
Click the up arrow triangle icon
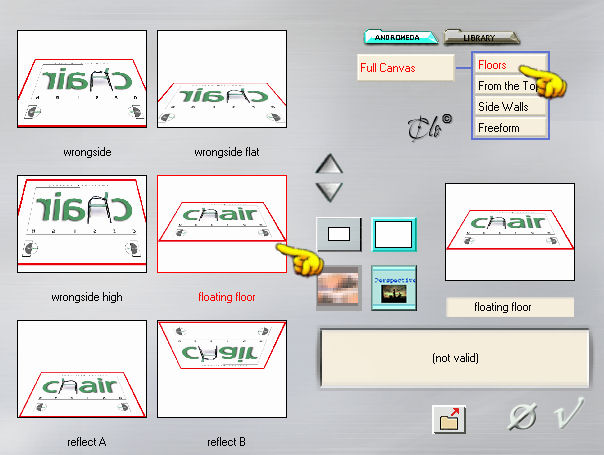(329, 164)
